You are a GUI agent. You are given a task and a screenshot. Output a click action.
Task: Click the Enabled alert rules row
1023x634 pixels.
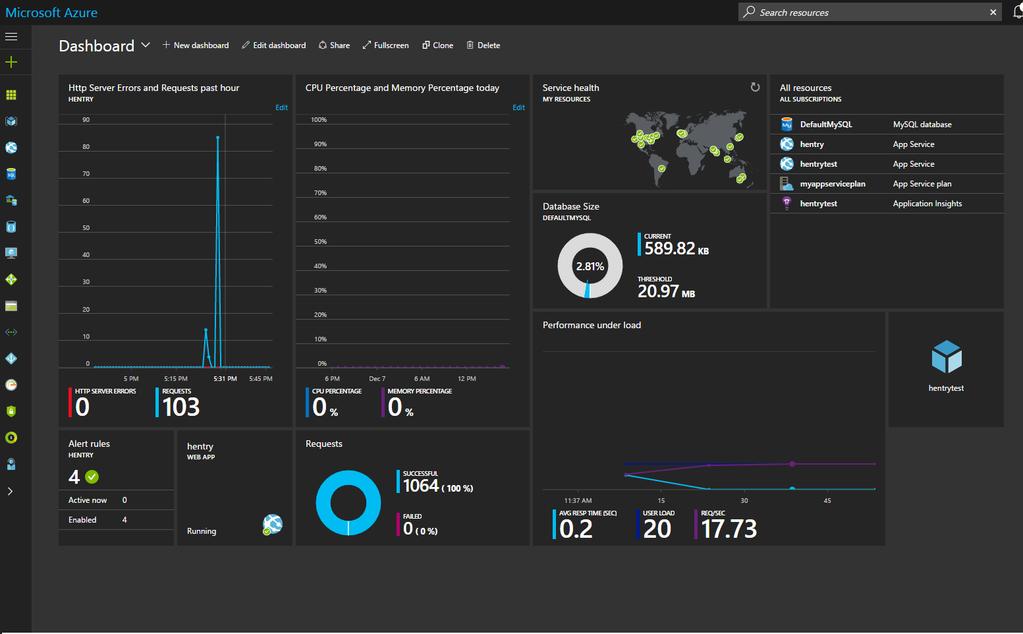click(116, 520)
